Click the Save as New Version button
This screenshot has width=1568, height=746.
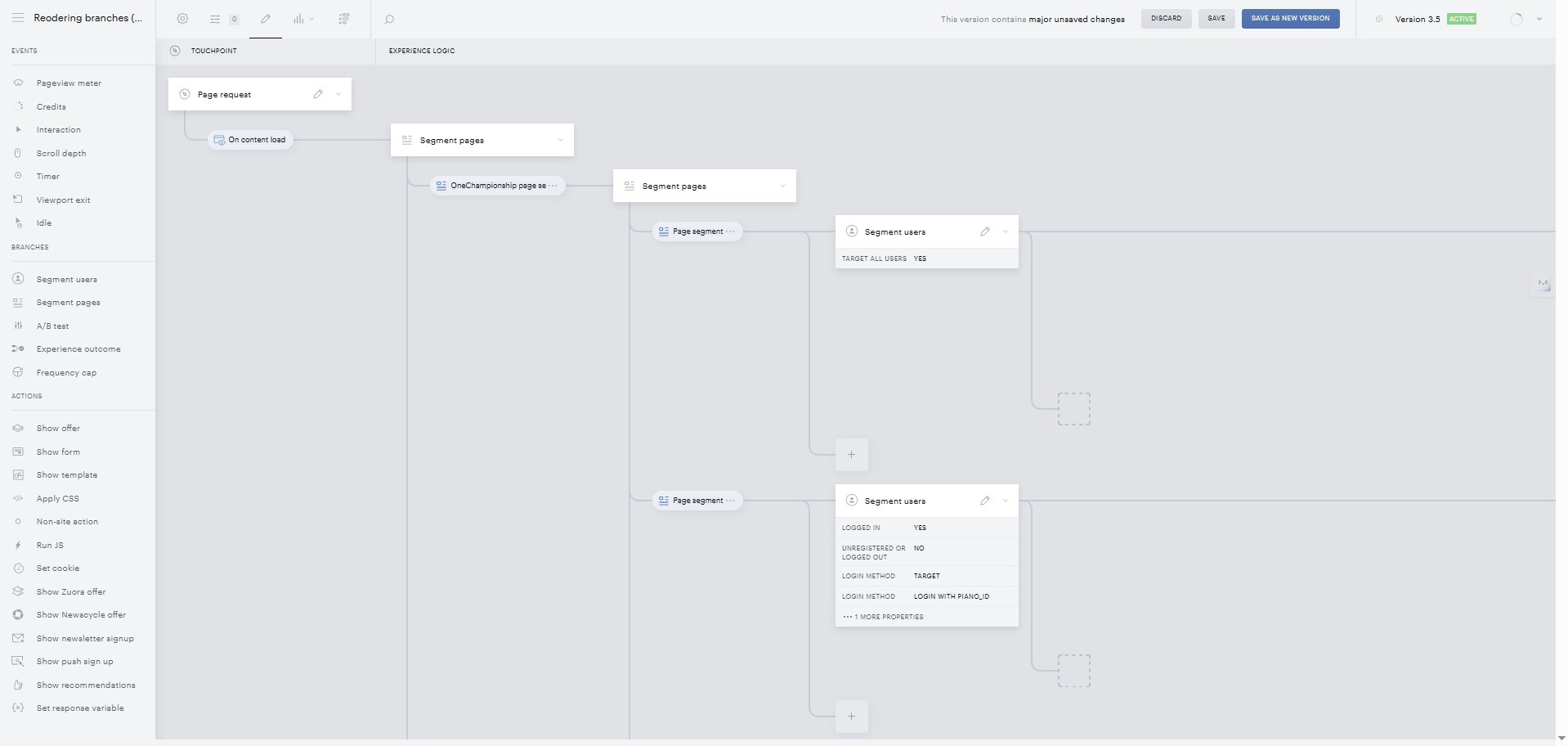[1290, 18]
